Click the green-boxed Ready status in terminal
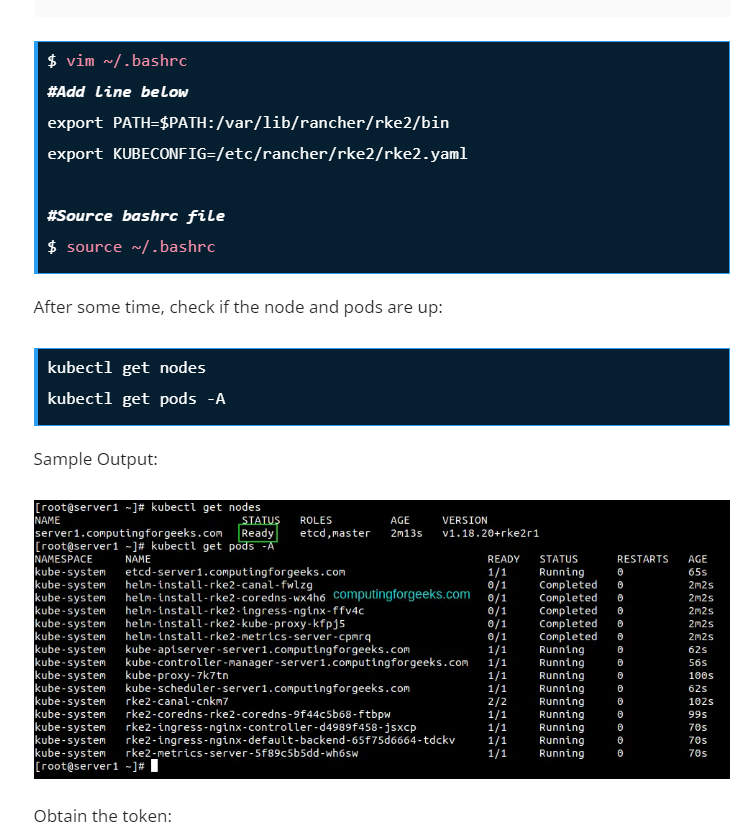Image resolution: width=745 pixels, height=831 pixels. click(x=258, y=533)
